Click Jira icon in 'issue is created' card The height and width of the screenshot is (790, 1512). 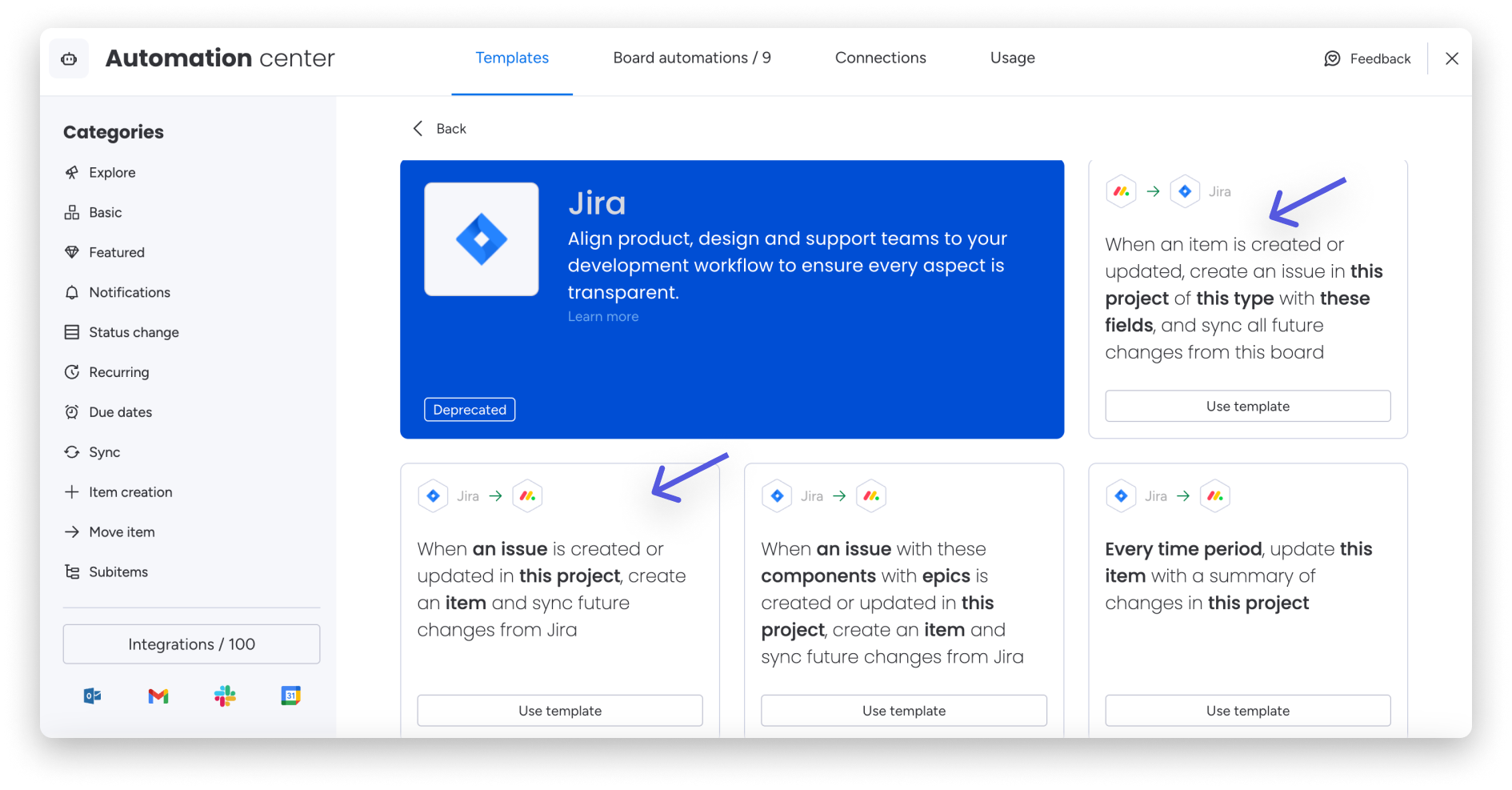[433, 496]
